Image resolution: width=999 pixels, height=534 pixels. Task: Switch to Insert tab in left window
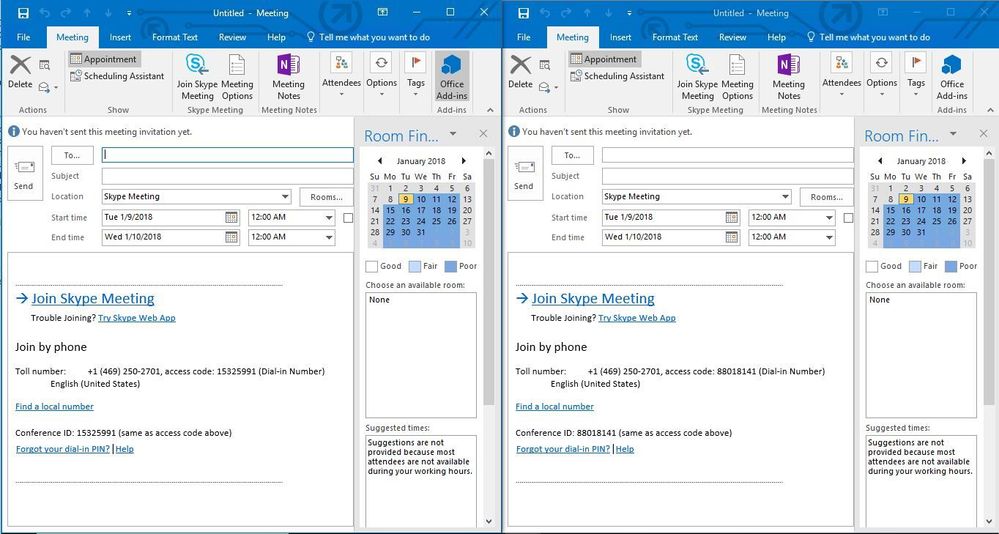[120, 37]
